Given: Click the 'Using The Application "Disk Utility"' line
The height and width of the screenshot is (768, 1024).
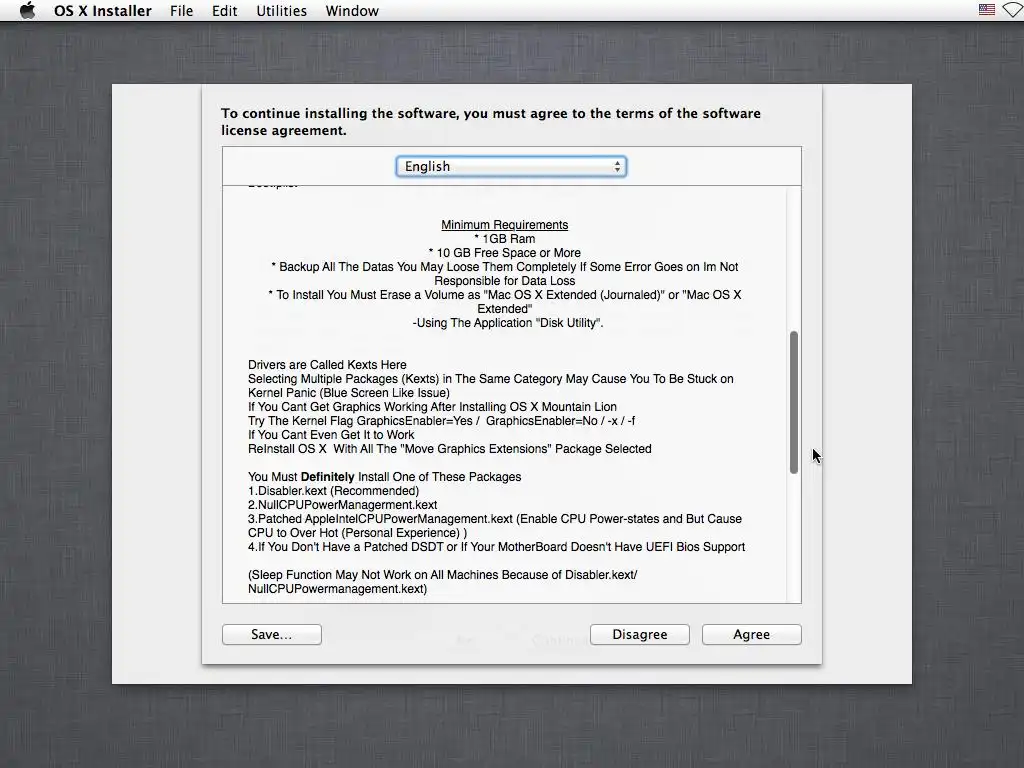Looking at the screenshot, I should [507, 323].
